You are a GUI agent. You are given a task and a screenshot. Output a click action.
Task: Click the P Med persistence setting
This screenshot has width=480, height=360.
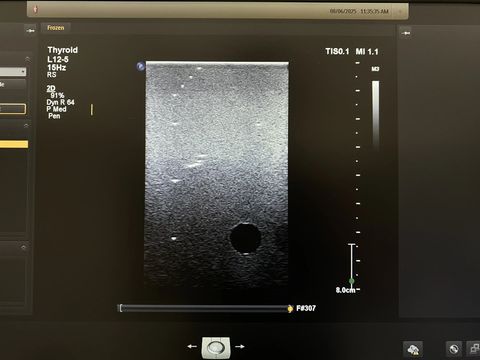point(56,109)
